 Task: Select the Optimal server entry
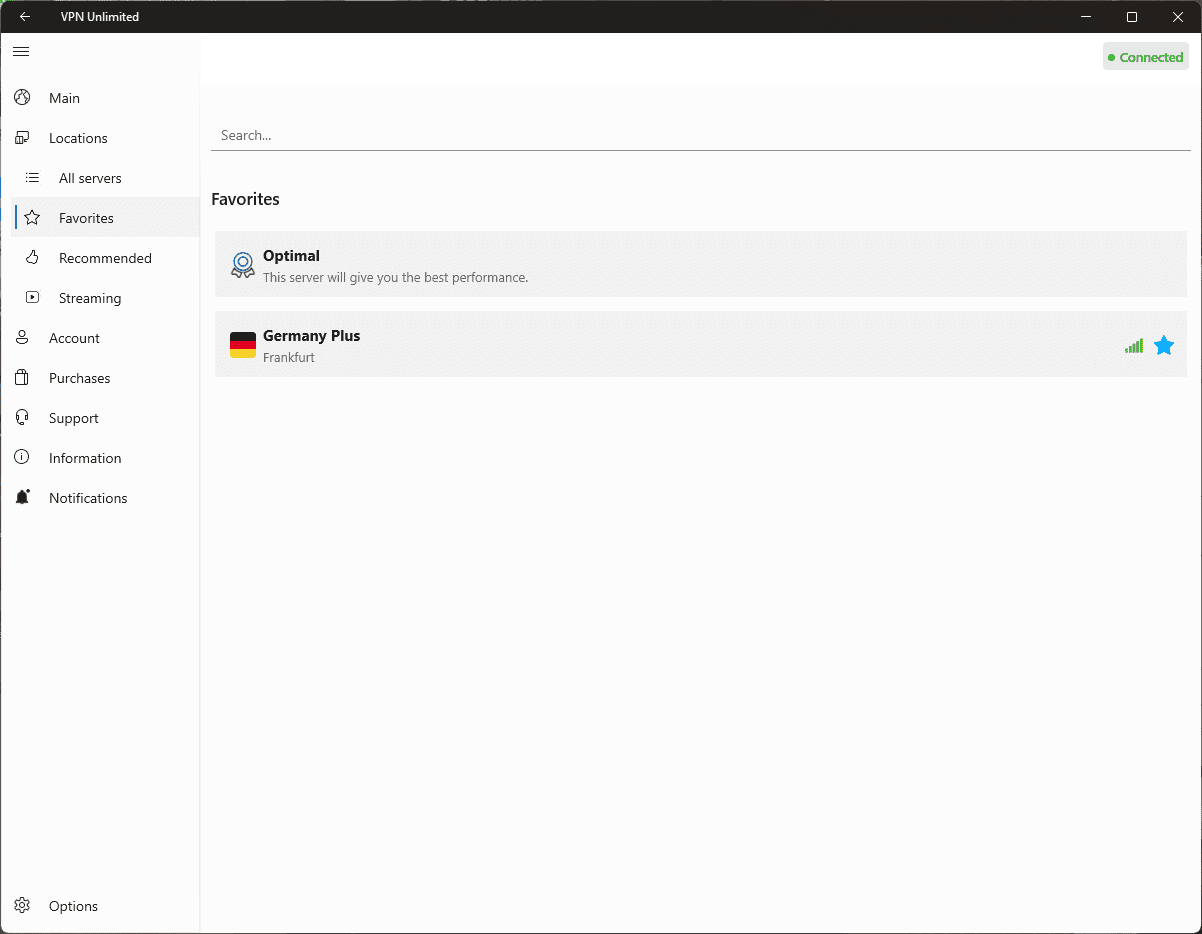(700, 265)
